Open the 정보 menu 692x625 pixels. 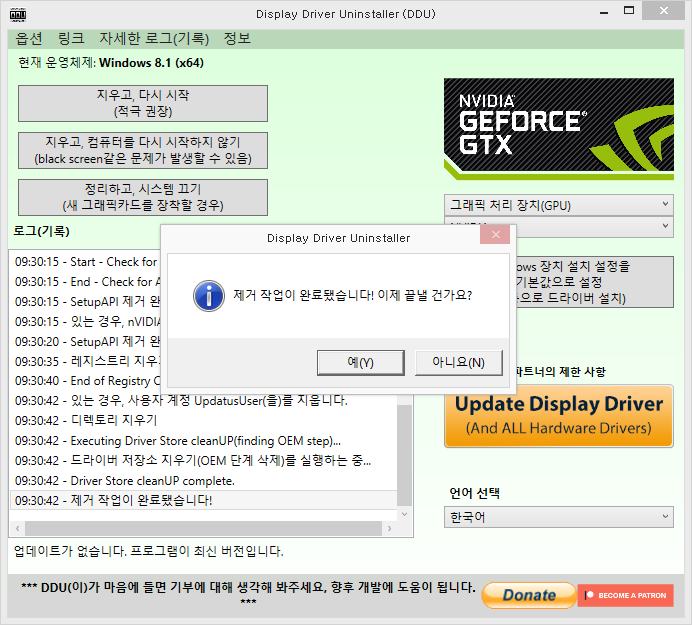click(x=237, y=39)
